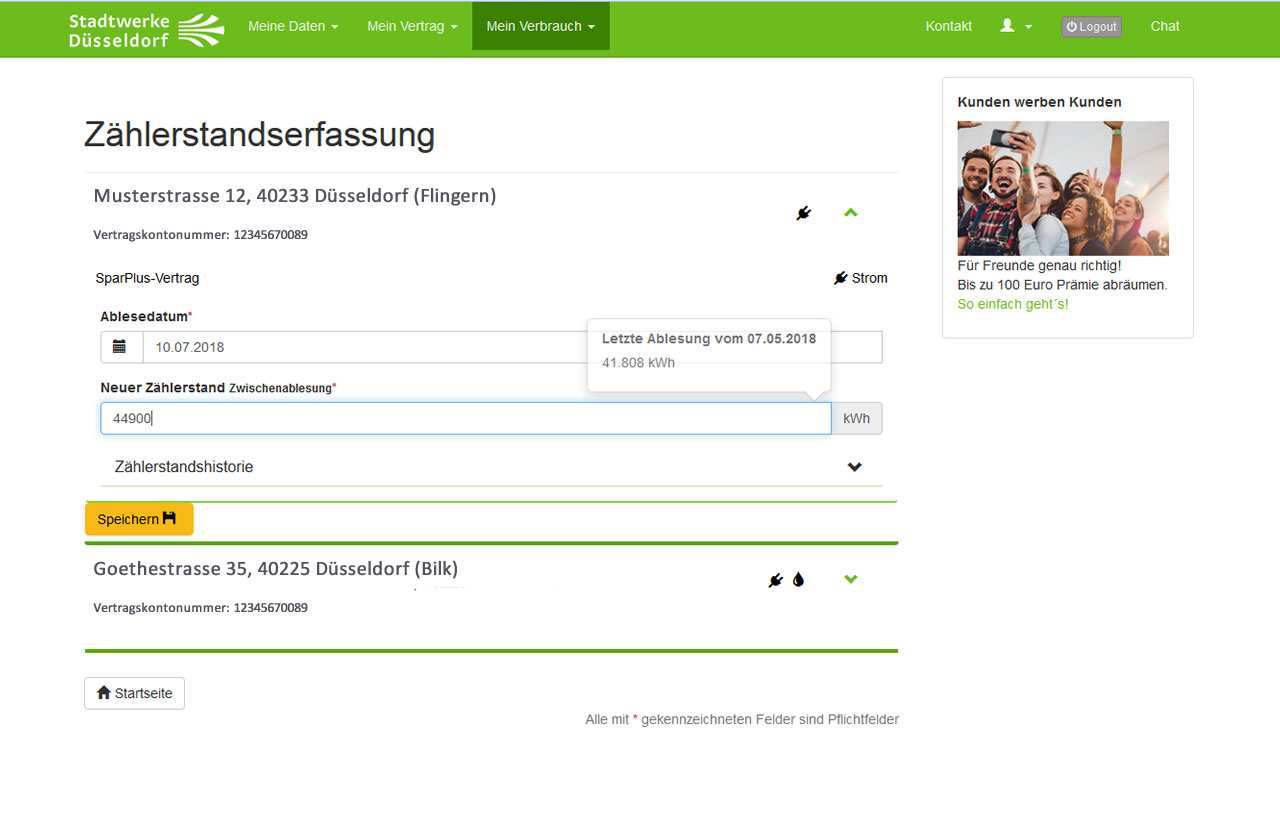Collapse the Musterstrasse 12 section
Image resolution: width=1280 pixels, height=815 pixels.
click(851, 212)
